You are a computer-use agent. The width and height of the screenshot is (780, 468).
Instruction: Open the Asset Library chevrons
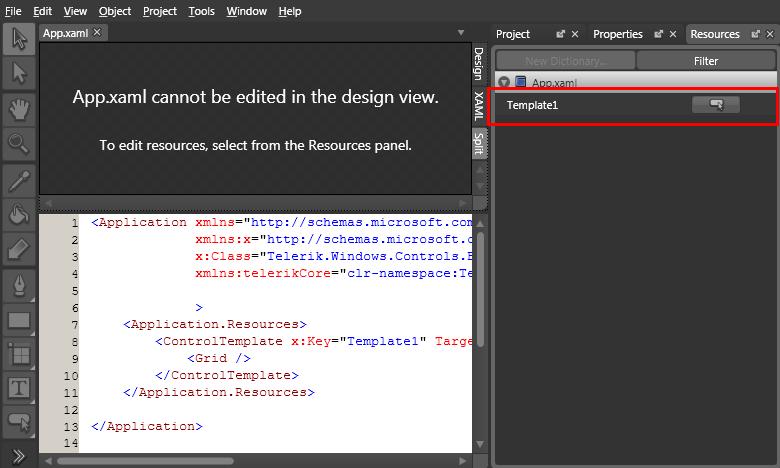(x=18, y=456)
